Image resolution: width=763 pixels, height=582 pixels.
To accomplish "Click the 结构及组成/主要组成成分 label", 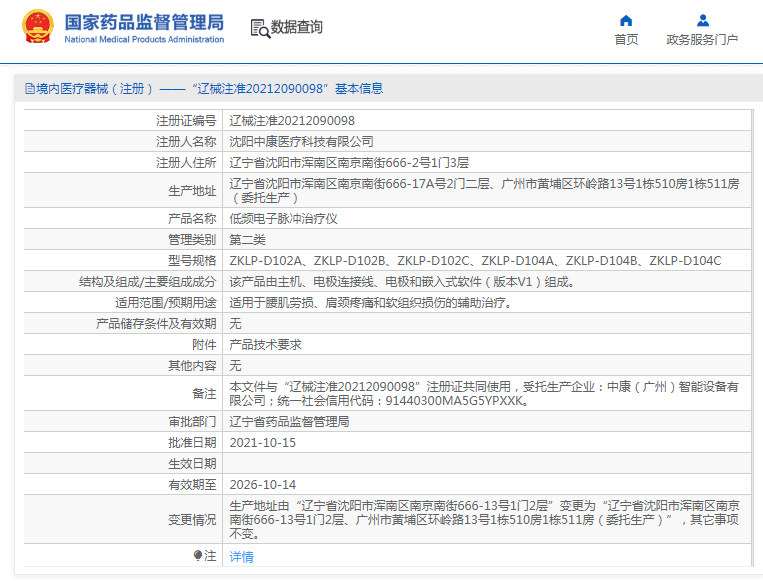I will pyautogui.click(x=147, y=282).
